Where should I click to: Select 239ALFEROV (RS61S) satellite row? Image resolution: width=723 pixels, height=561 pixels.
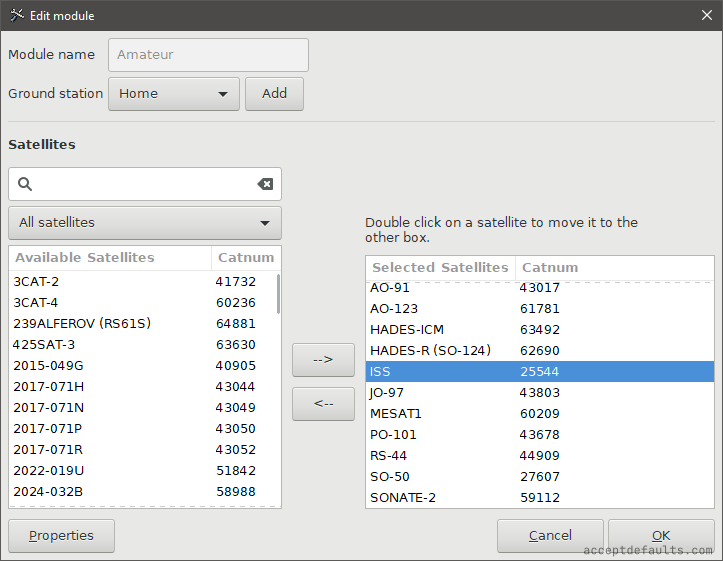(x=110, y=324)
